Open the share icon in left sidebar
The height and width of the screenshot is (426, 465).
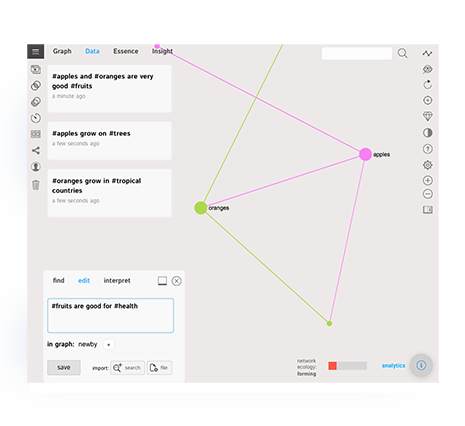pyautogui.click(x=36, y=150)
